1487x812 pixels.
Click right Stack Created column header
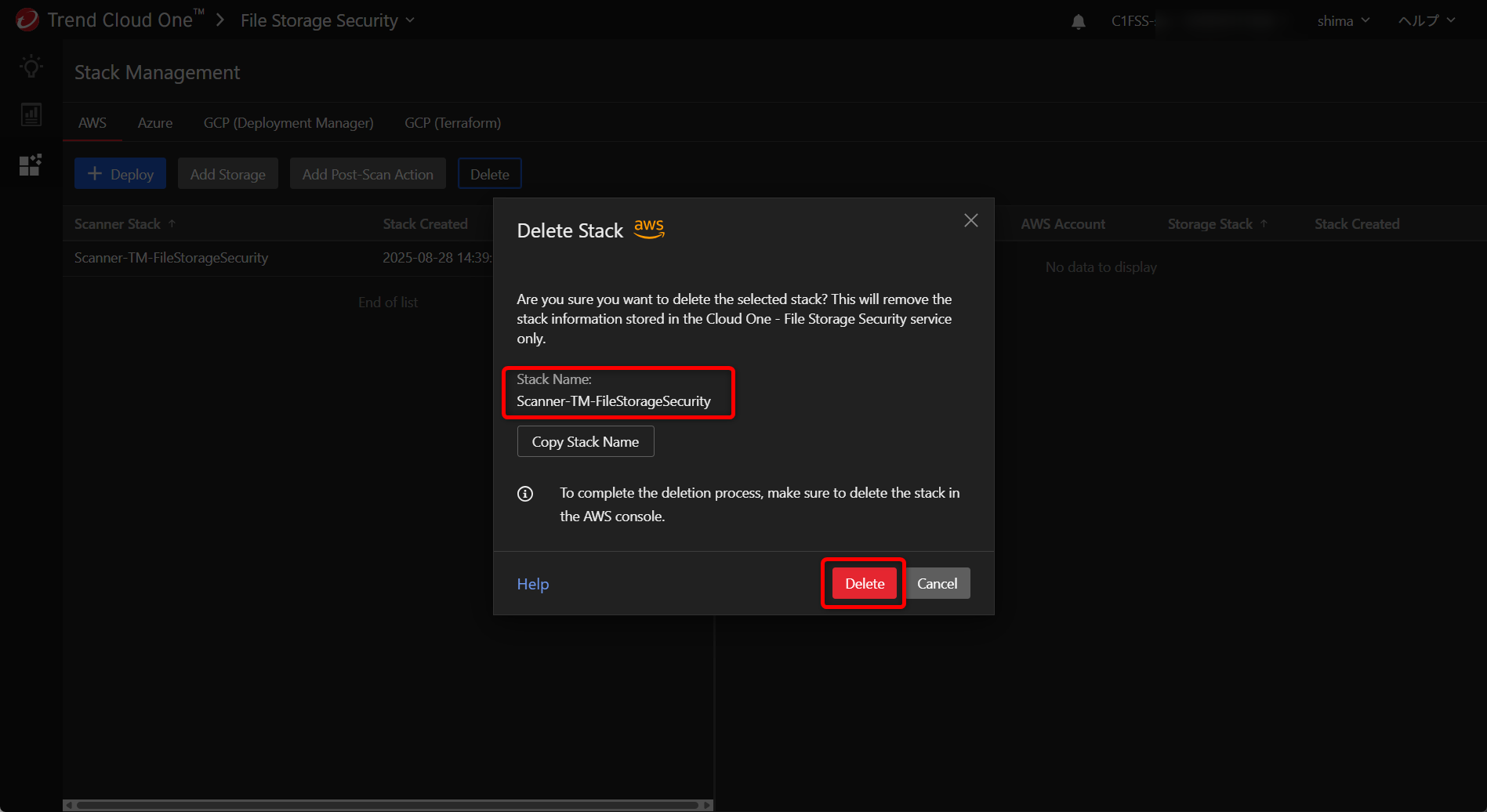pyautogui.click(x=1357, y=224)
